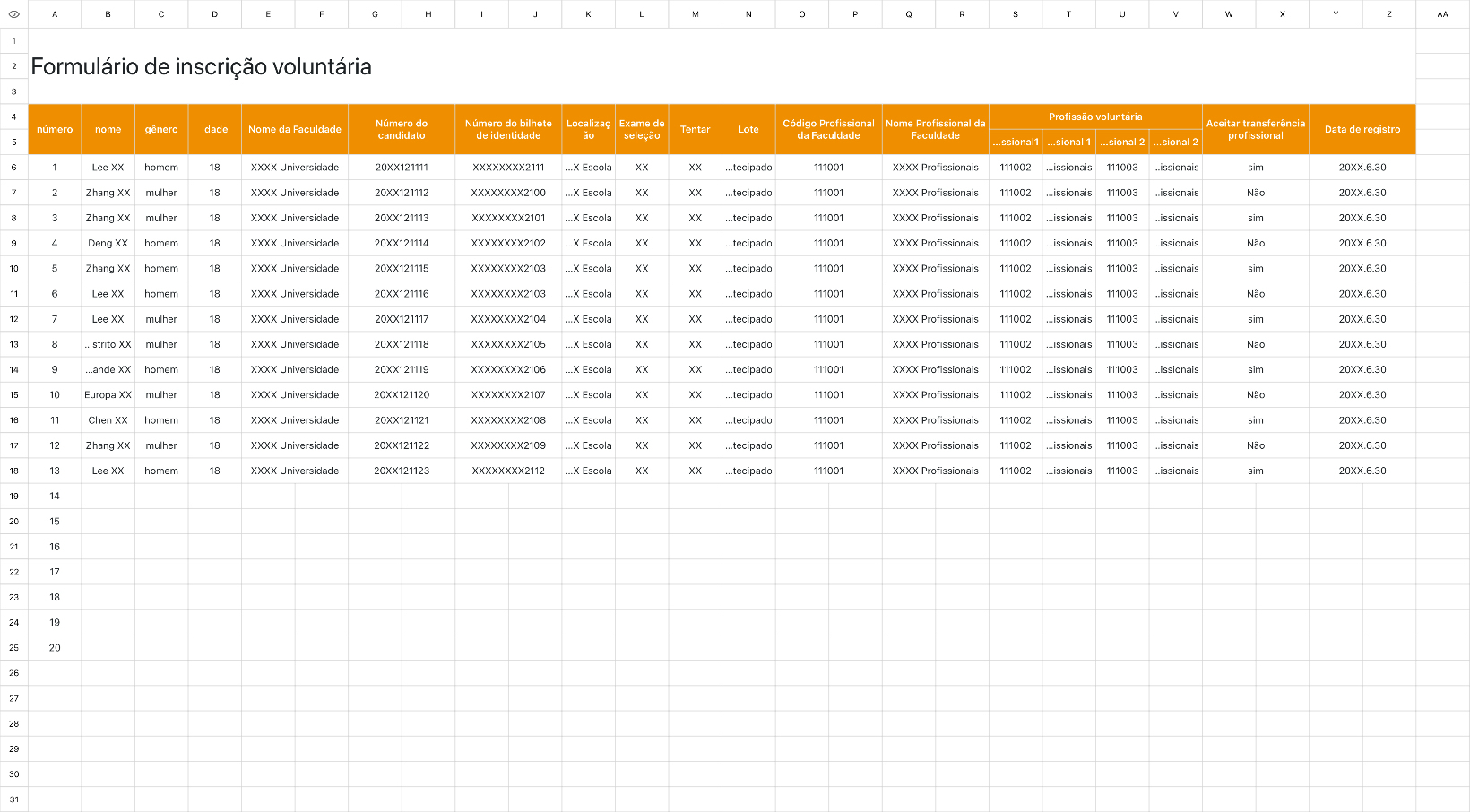This screenshot has height=812, width=1470.
Task: Click the 'nome' header cell
Action: coord(108,130)
